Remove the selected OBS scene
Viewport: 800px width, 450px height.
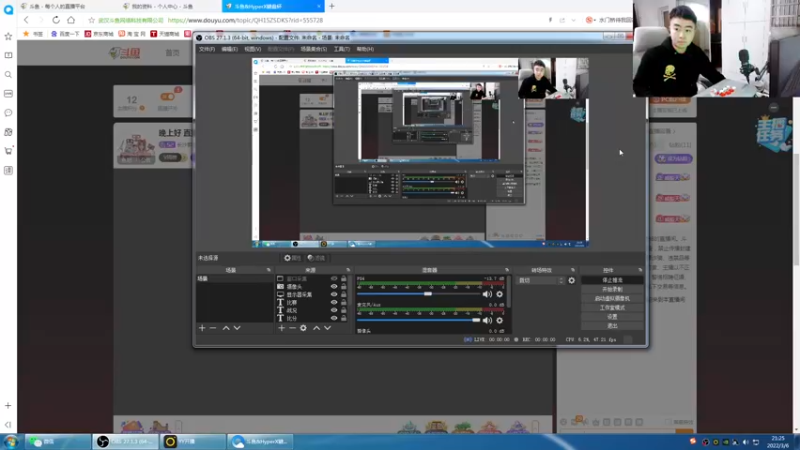coord(213,328)
